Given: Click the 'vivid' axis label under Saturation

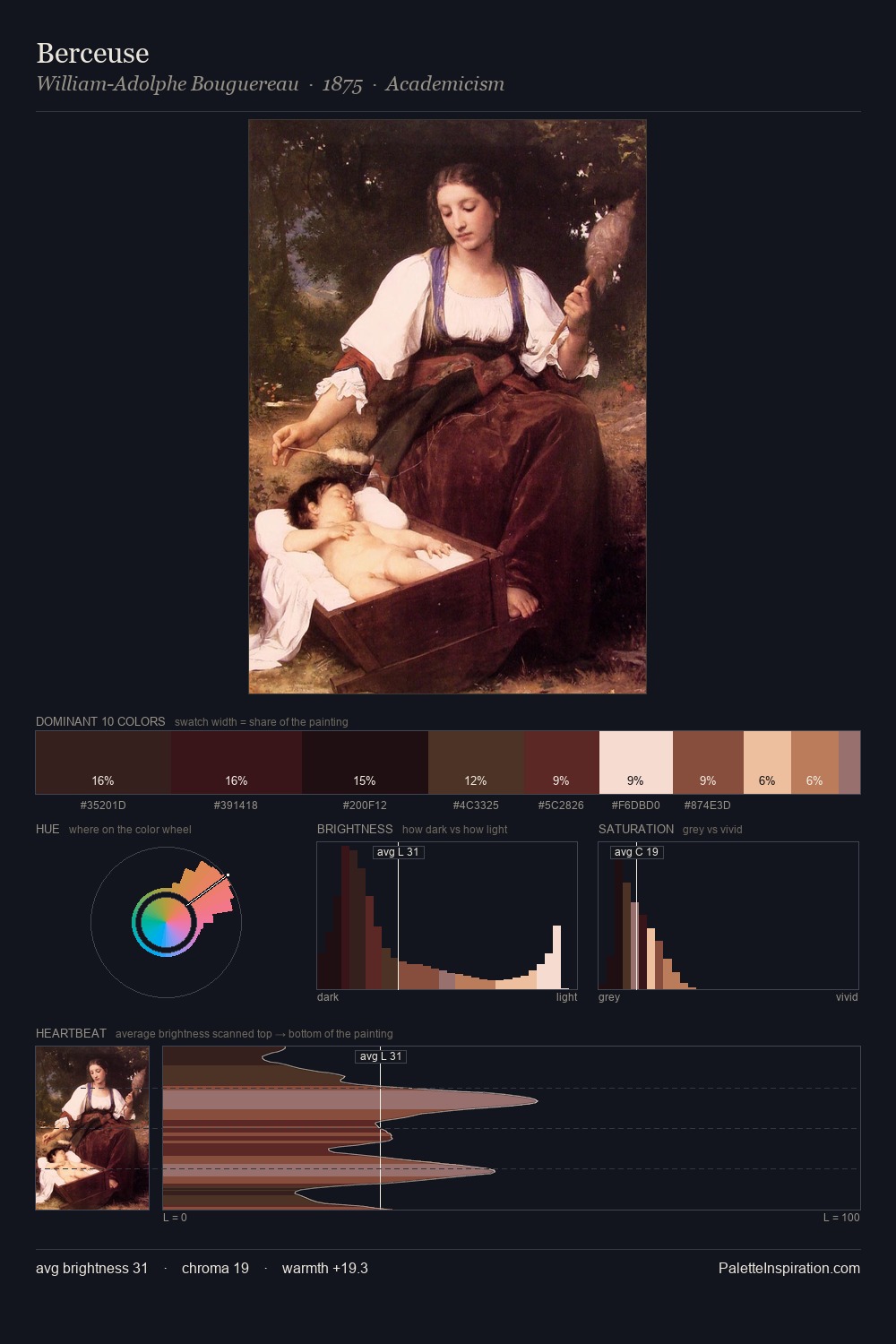Looking at the screenshot, I should coord(847,997).
